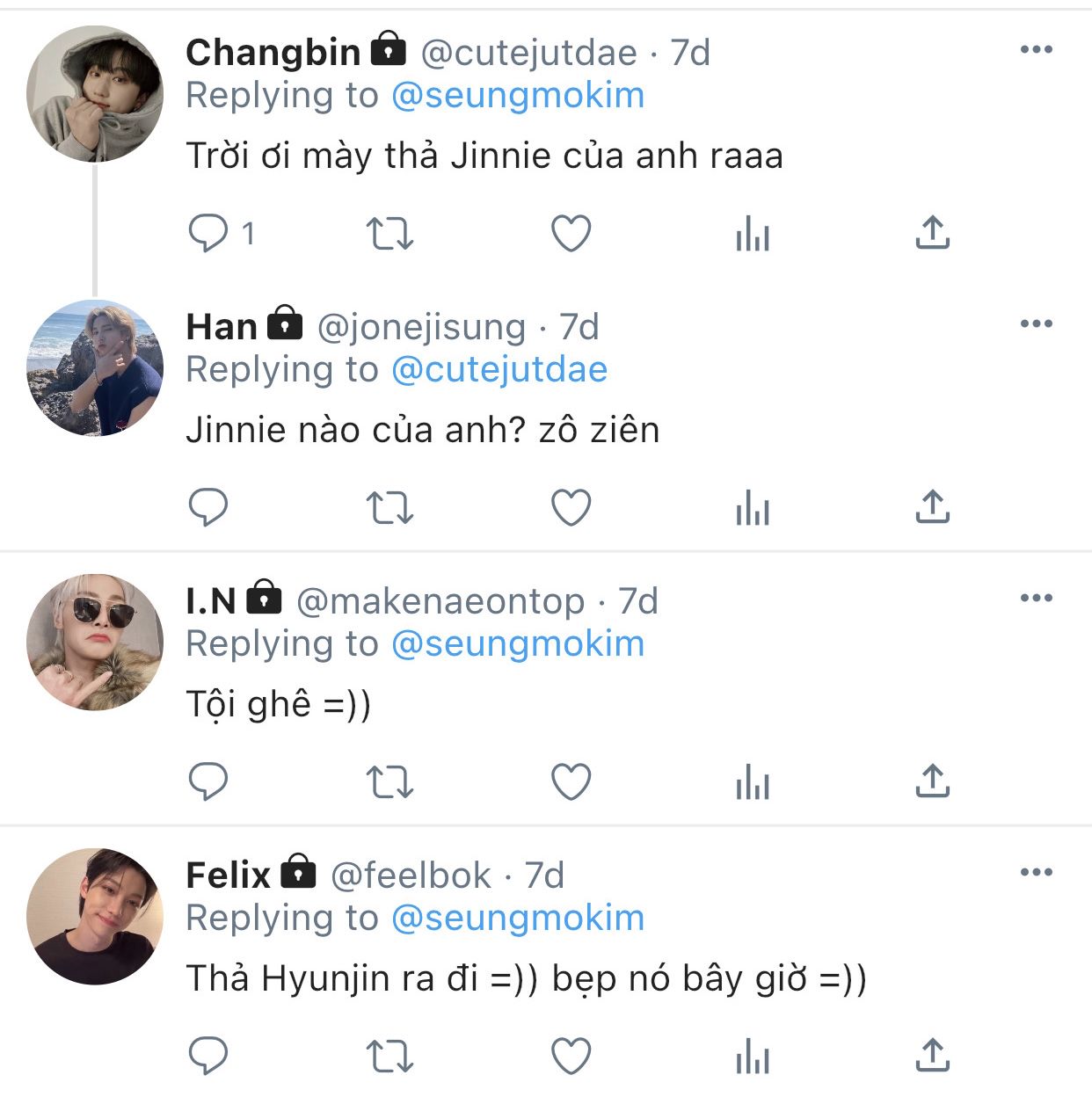Open more options for Han's tweet

1036,324
